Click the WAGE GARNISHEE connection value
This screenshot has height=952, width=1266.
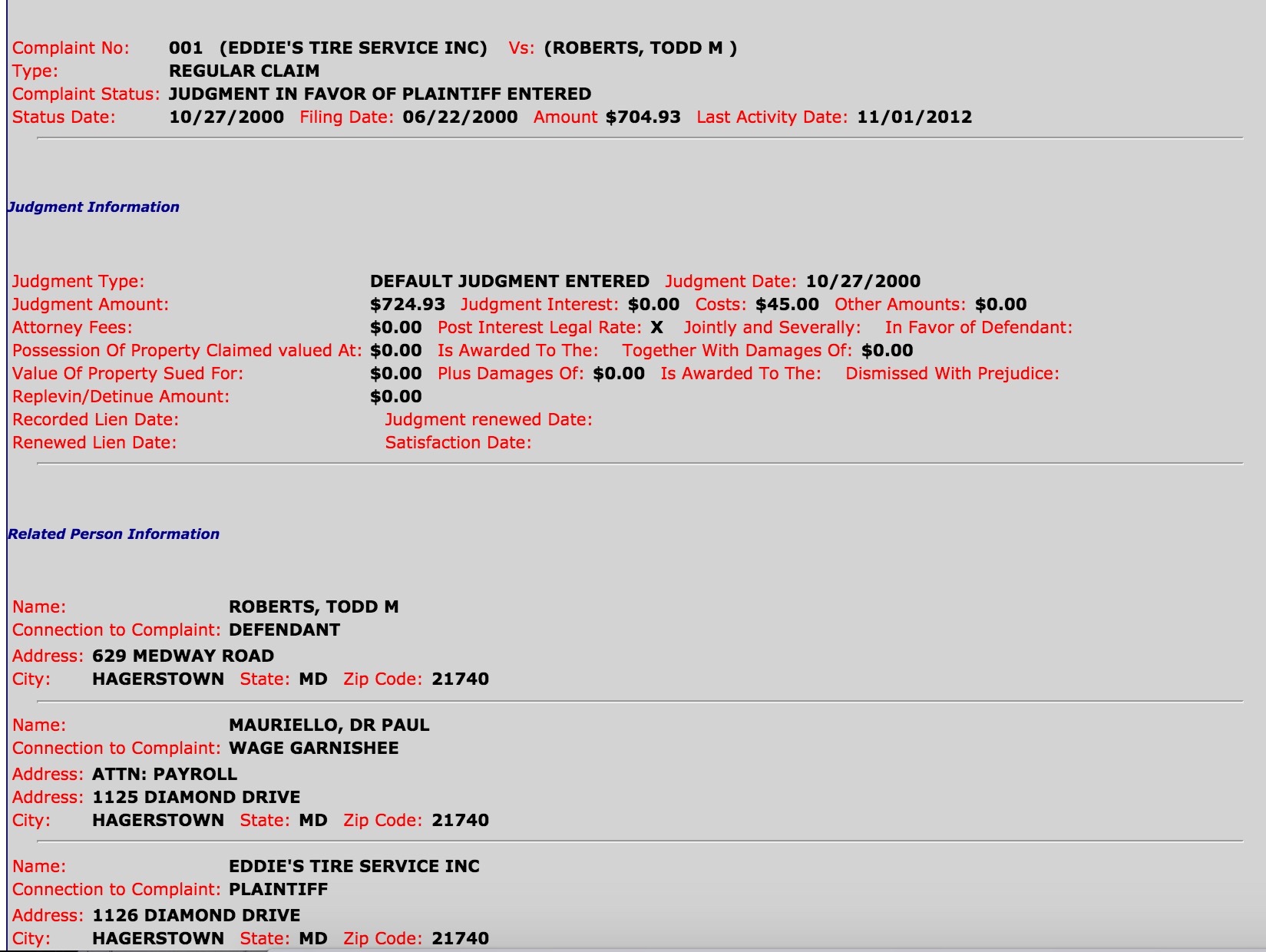click(314, 748)
